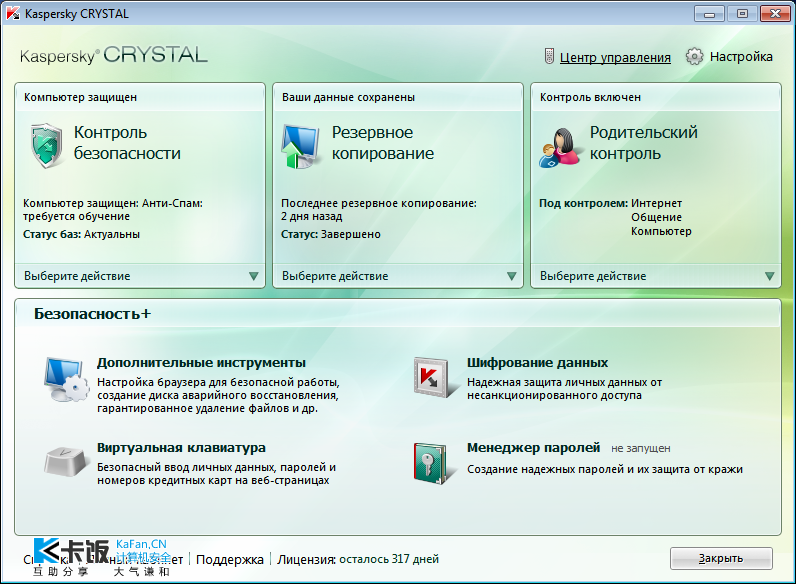Open the Центр управления link

tap(615, 57)
